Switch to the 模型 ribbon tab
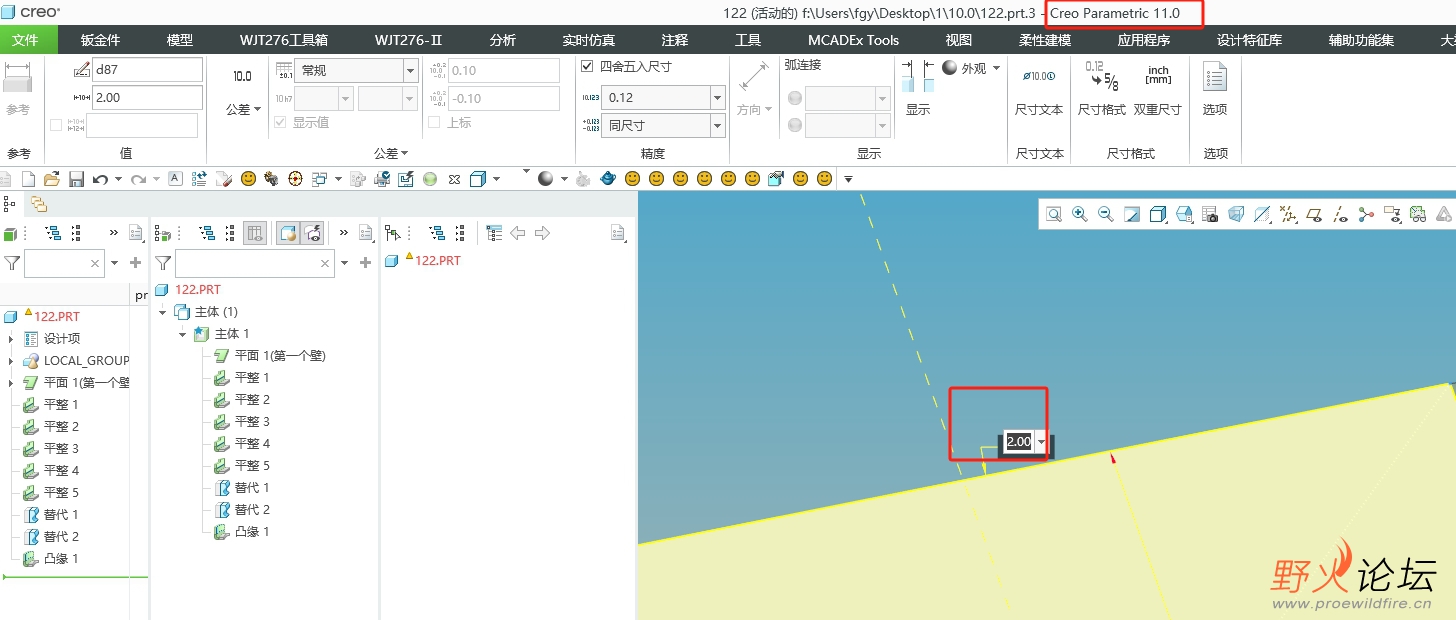This screenshot has height=620, width=1456. 180,40
